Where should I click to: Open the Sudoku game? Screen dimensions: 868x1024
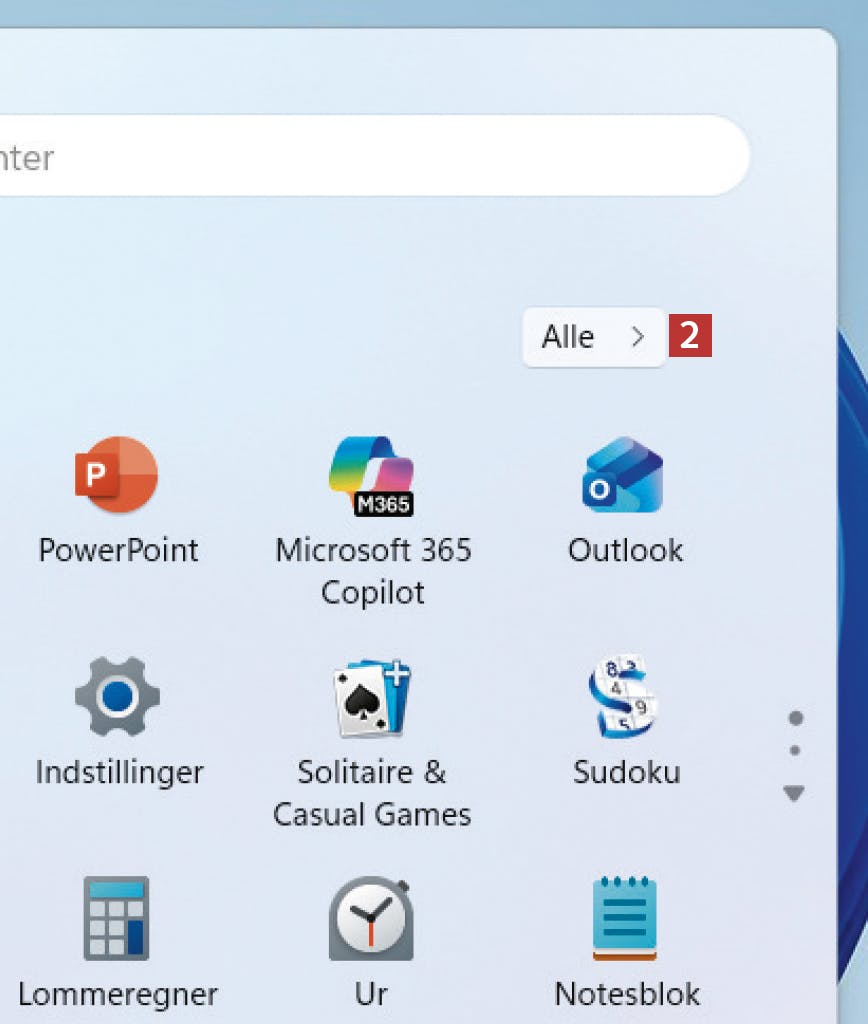[x=624, y=696]
